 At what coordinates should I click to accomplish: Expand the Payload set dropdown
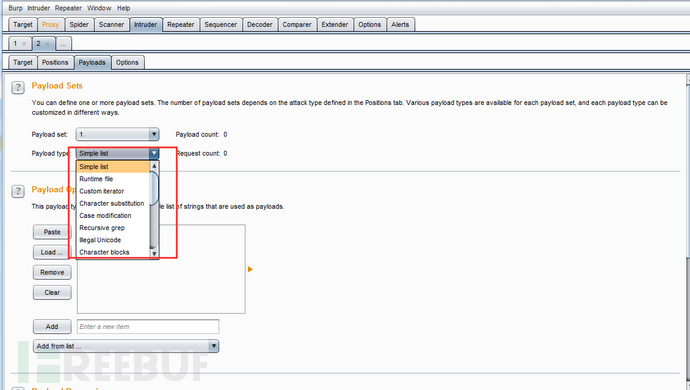click(154, 134)
